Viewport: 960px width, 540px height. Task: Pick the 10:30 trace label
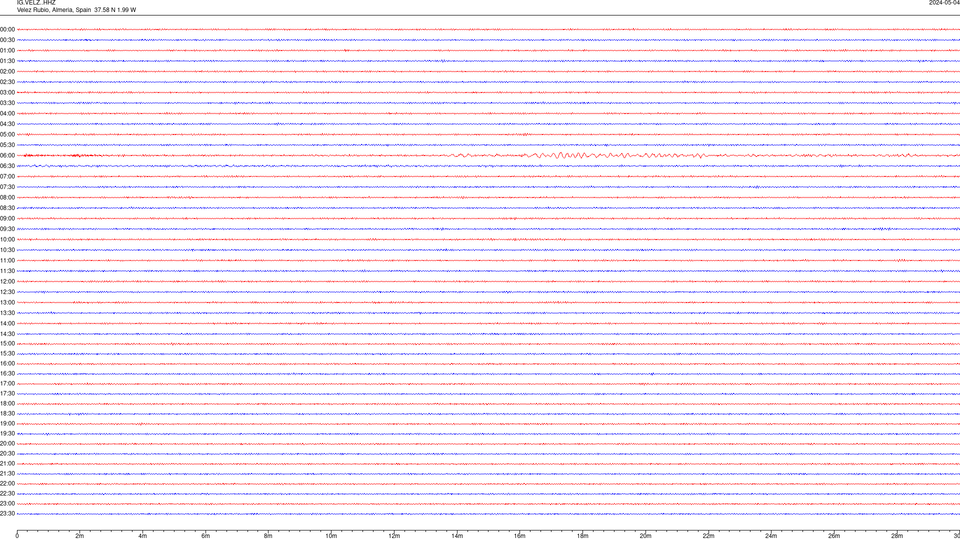7,250
